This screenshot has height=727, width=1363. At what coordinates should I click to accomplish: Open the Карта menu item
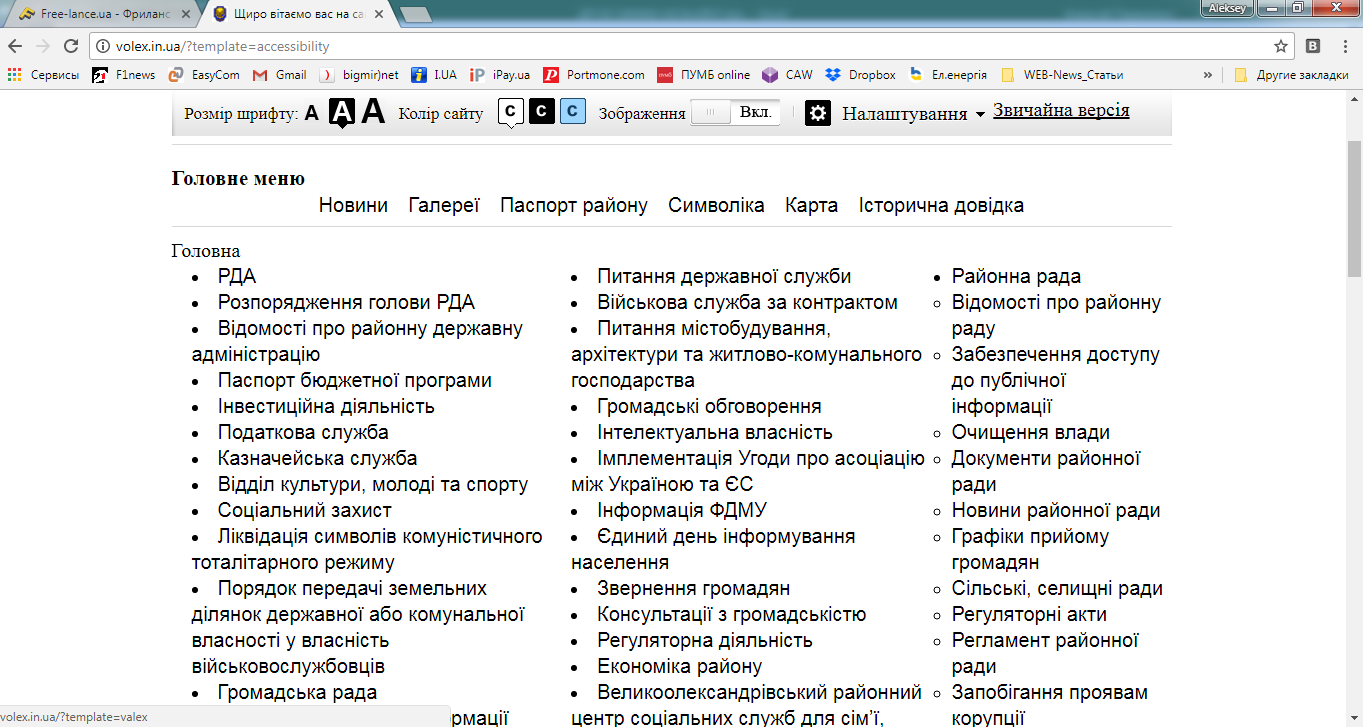[x=811, y=205]
